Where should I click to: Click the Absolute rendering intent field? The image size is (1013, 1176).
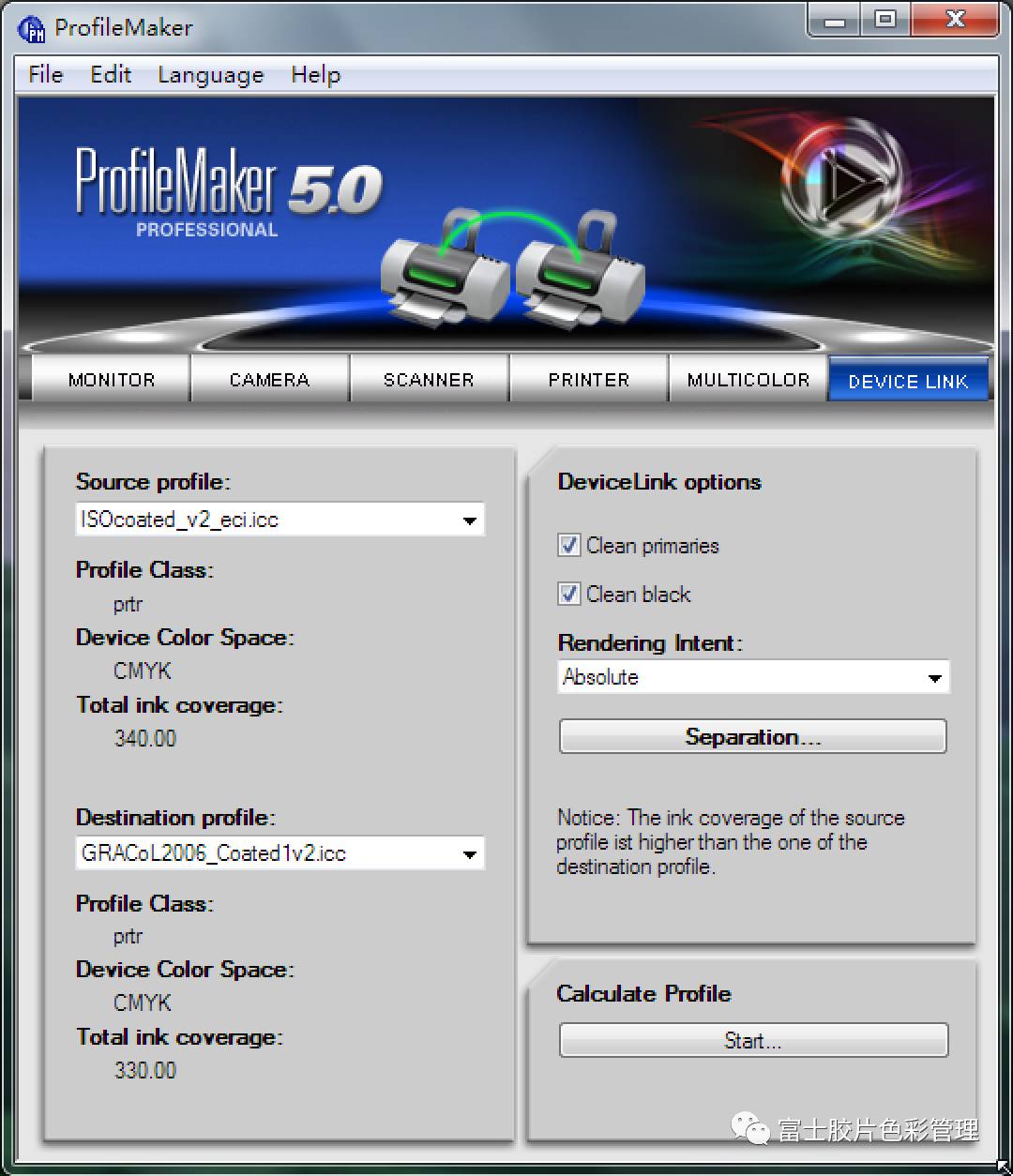[x=753, y=677]
